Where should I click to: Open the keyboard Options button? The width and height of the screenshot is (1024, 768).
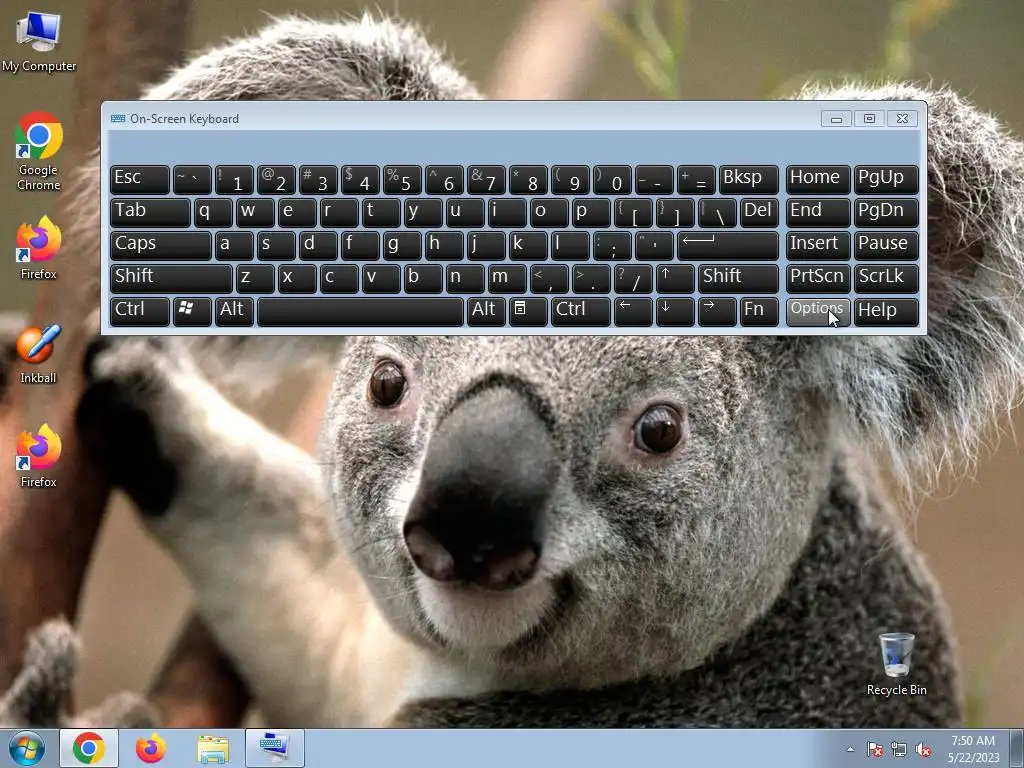click(818, 312)
